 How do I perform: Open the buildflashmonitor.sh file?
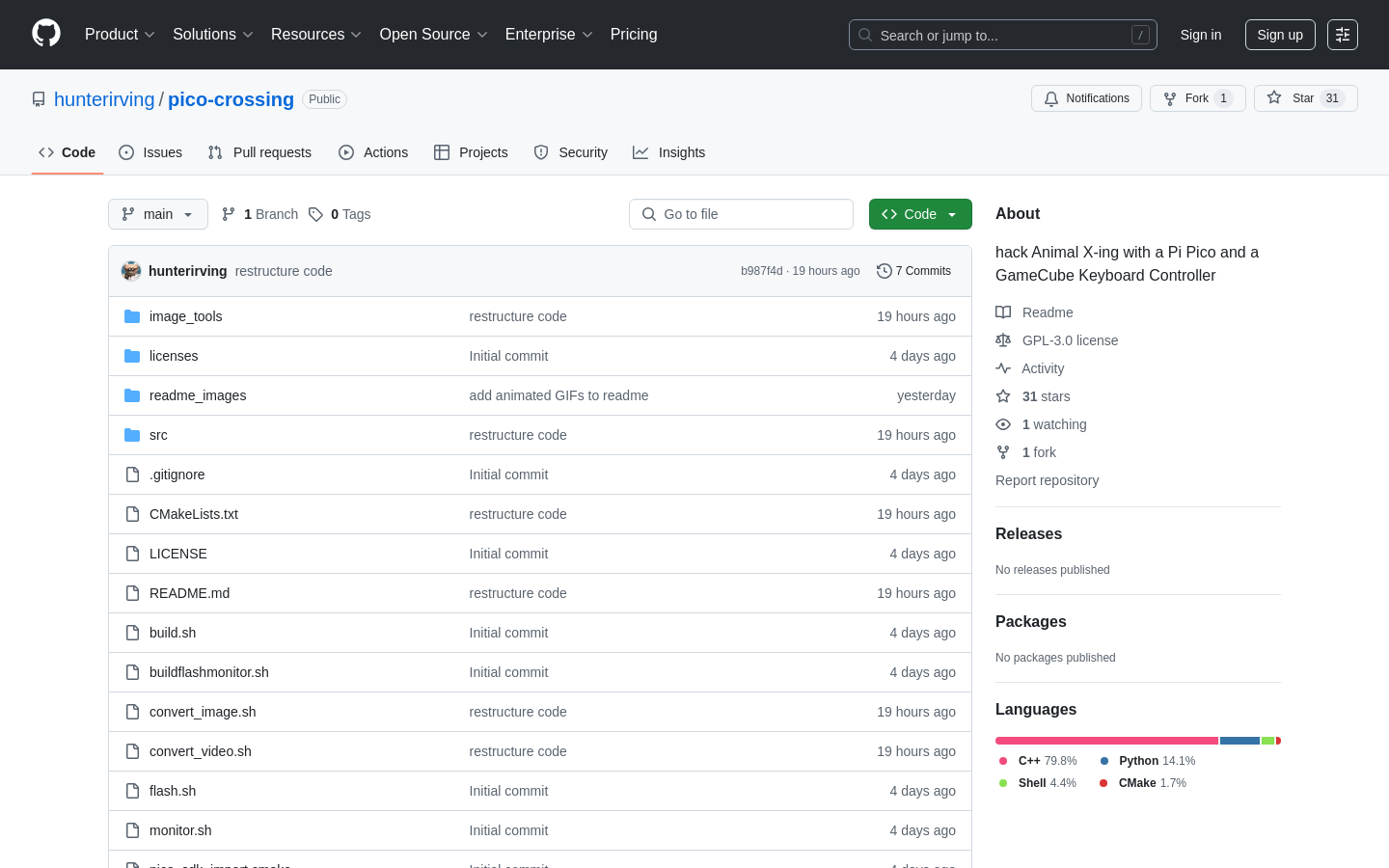pyautogui.click(x=209, y=672)
